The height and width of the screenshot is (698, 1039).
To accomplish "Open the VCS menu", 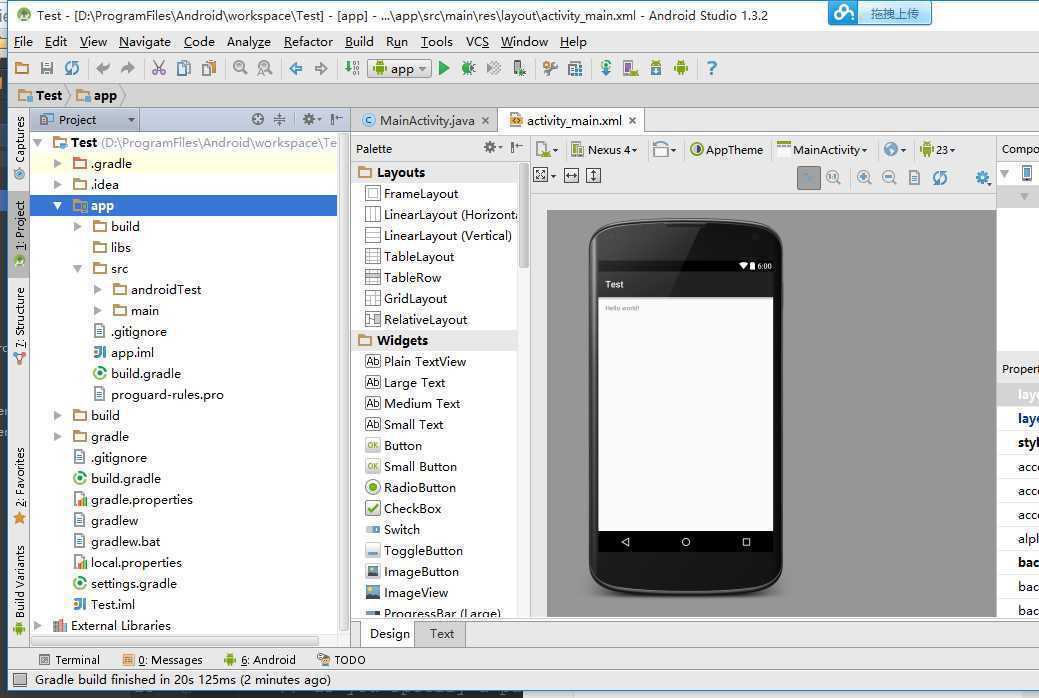I will [x=477, y=42].
